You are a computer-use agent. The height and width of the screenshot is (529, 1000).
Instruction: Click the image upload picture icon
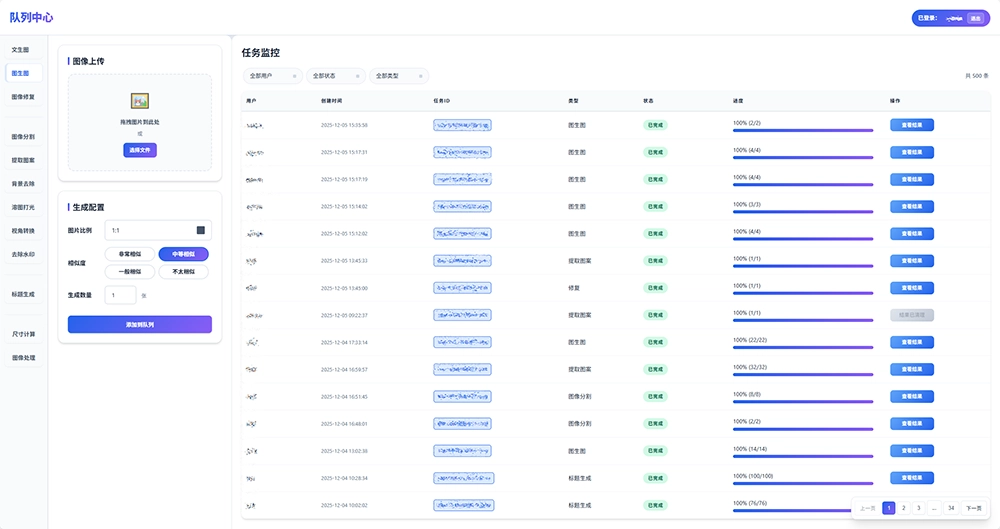(x=140, y=101)
